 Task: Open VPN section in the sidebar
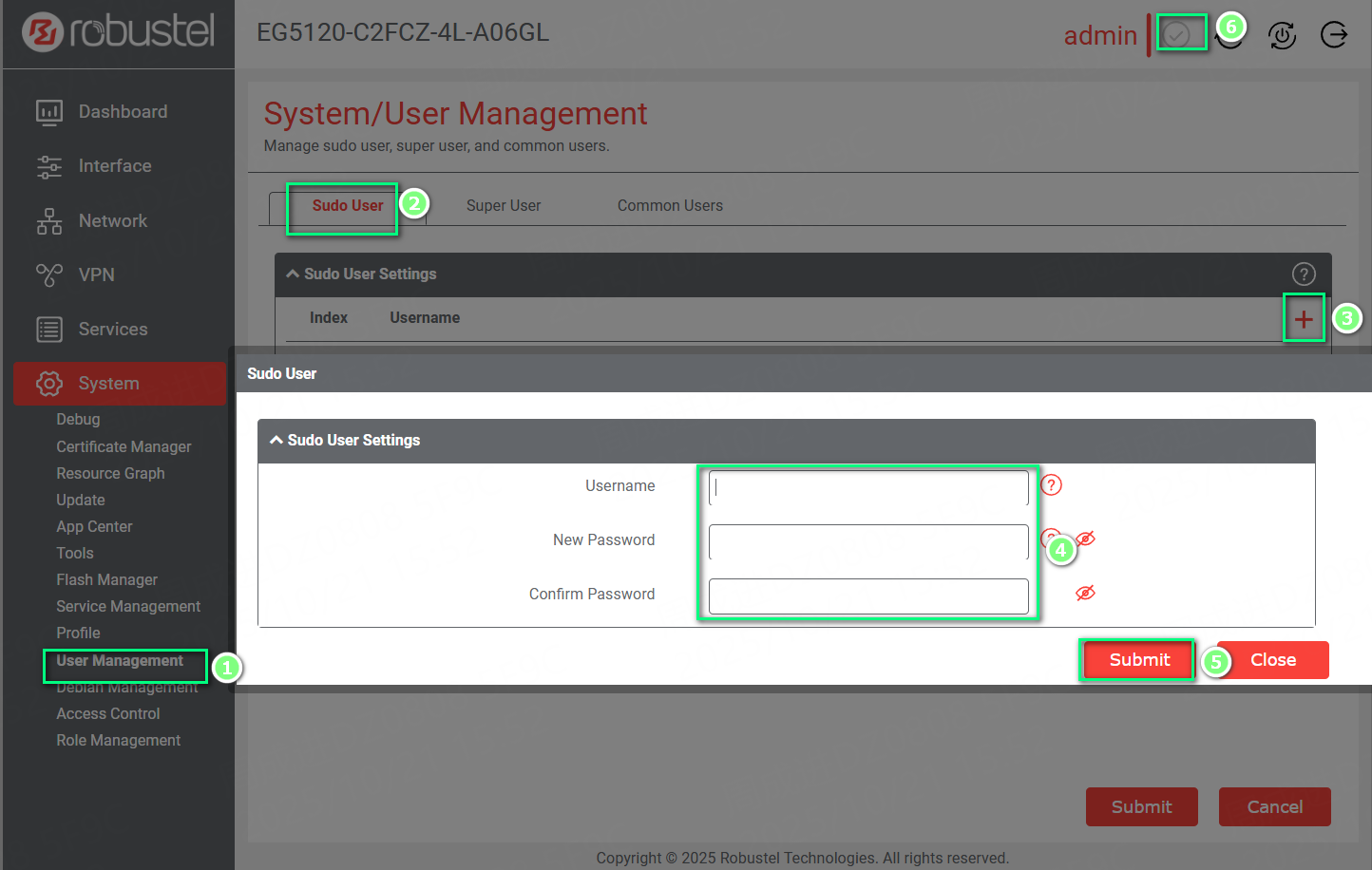coord(96,275)
